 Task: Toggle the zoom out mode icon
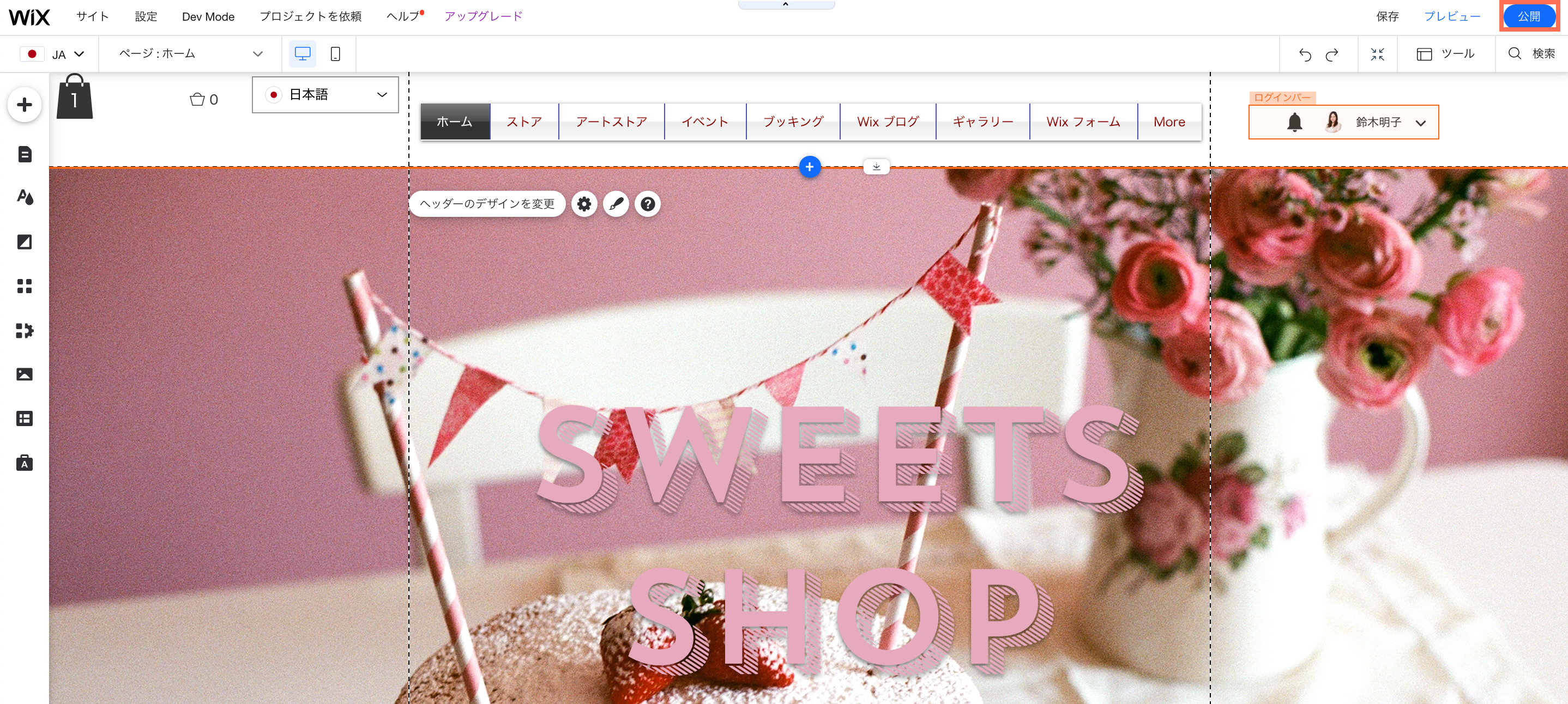tap(1377, 55)
